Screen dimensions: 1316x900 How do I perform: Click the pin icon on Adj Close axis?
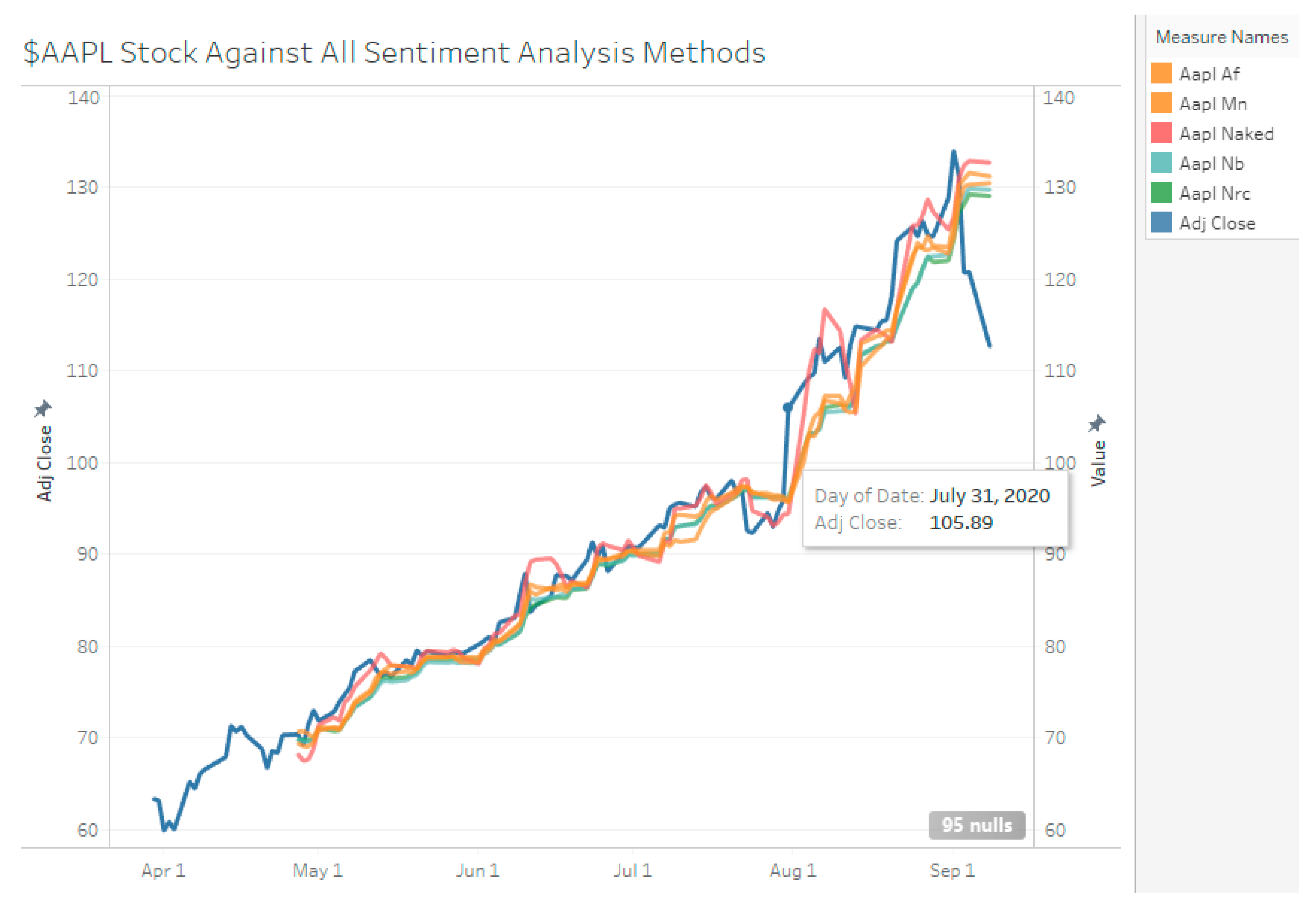point(43,408)
